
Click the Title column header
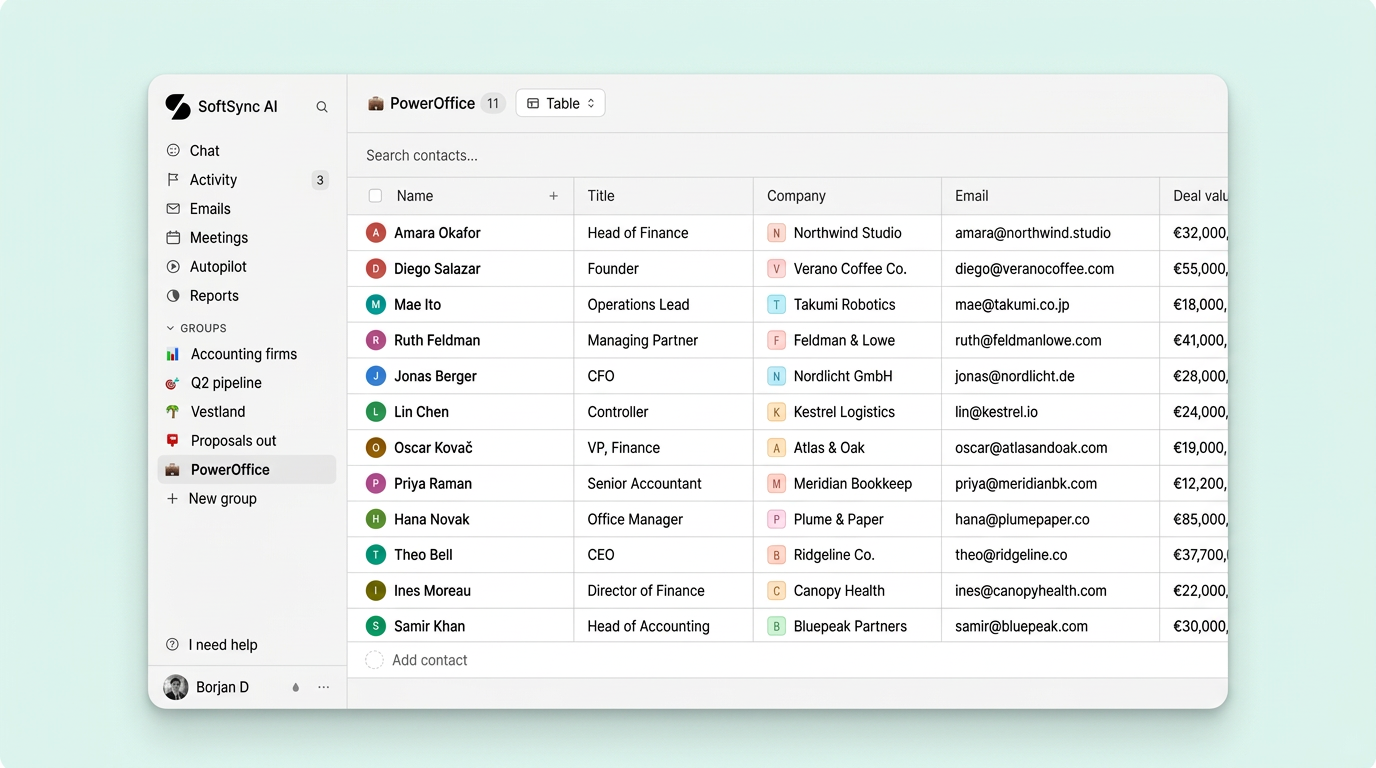tap(663, 196)
